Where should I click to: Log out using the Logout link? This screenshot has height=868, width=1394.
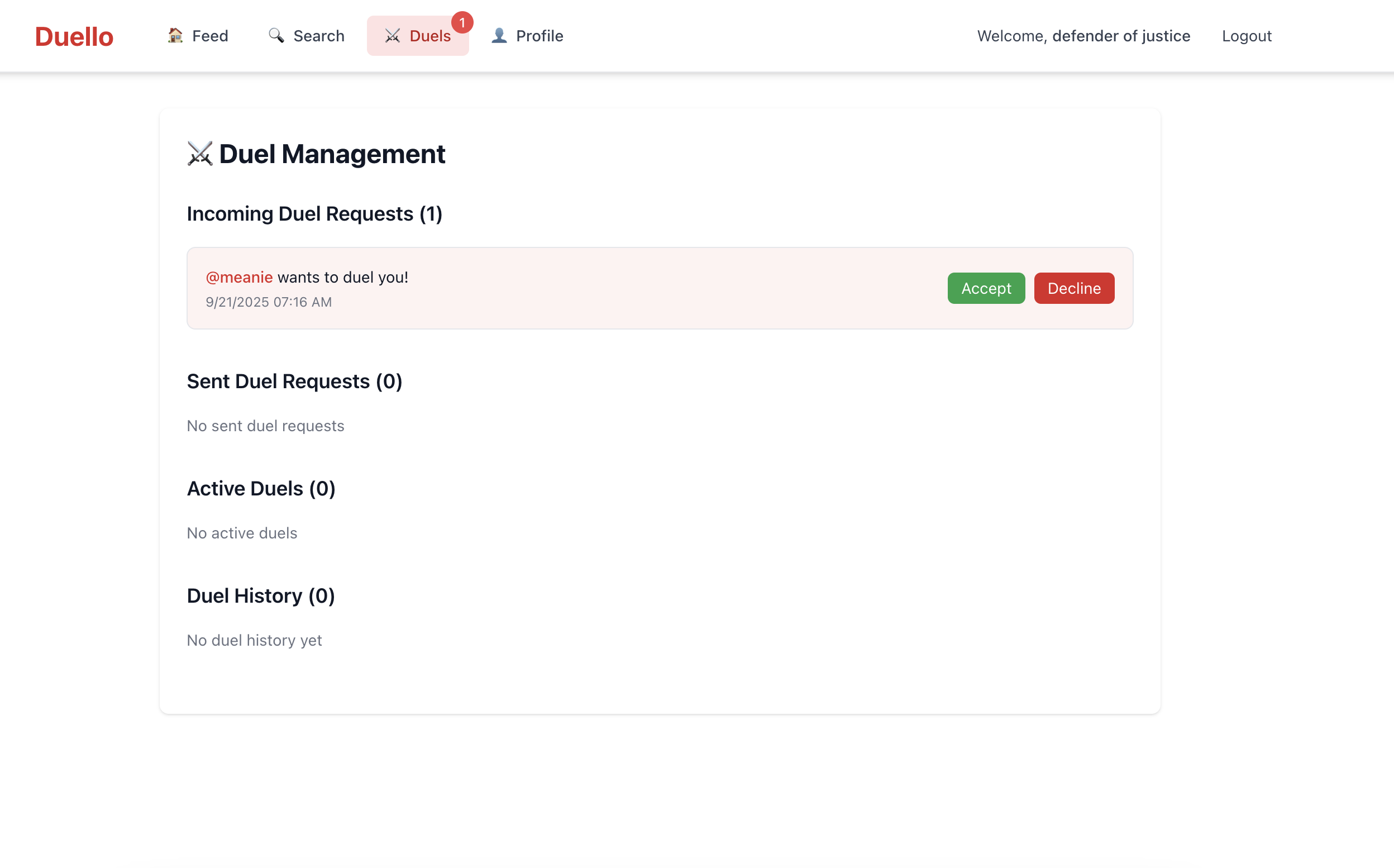[1246, 36]
